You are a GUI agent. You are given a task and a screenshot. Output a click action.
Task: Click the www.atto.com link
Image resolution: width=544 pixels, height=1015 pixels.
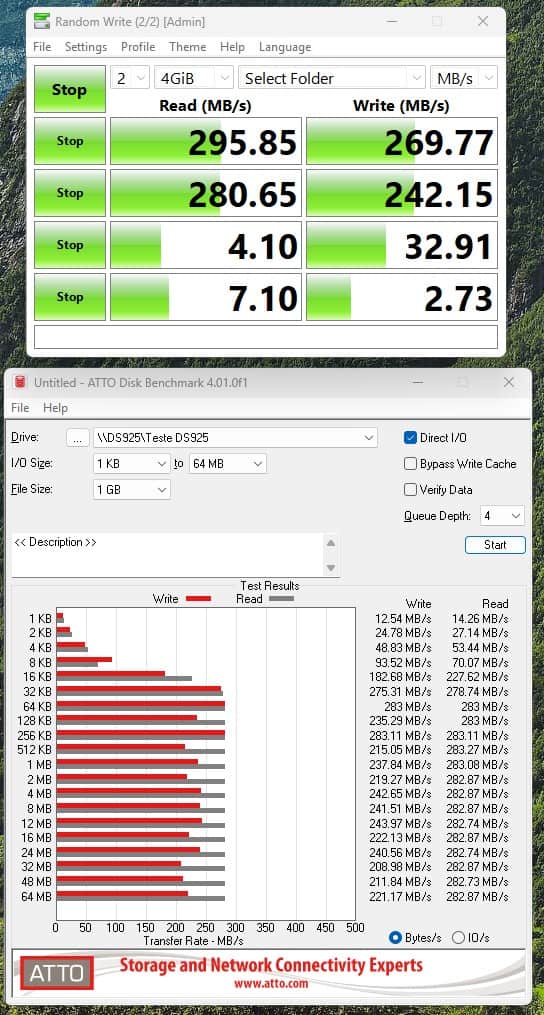[271, 984]
